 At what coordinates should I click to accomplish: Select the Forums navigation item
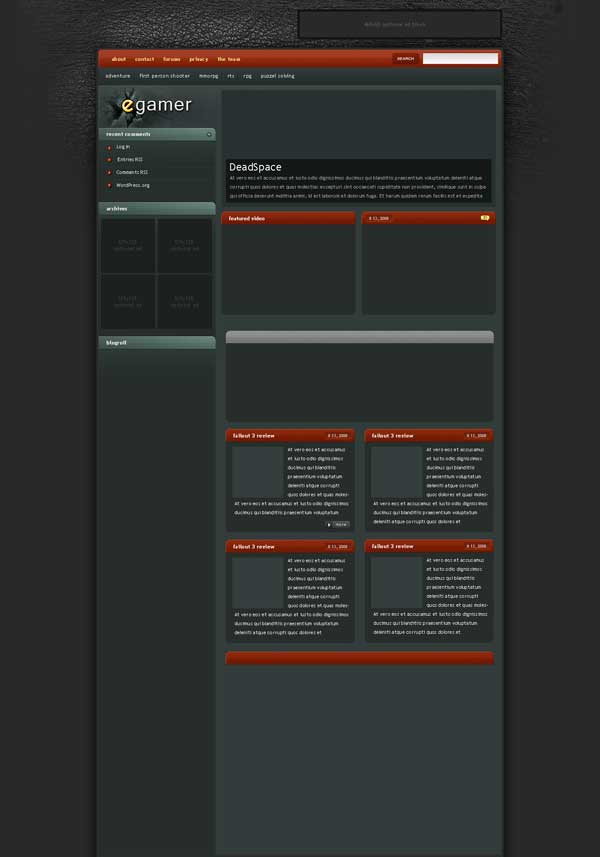172,59
